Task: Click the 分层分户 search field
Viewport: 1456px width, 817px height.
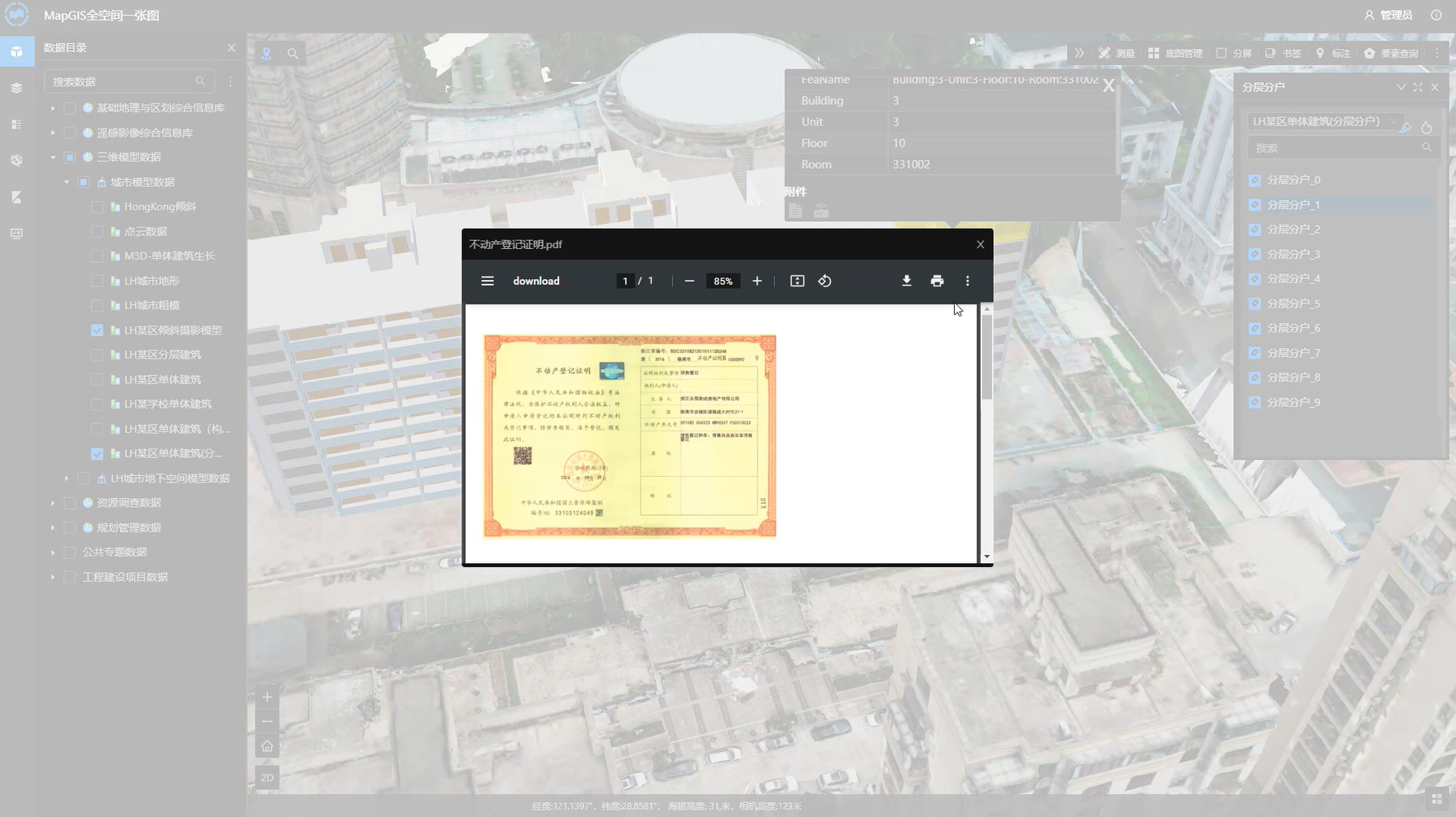Action: click(1344, 148)
